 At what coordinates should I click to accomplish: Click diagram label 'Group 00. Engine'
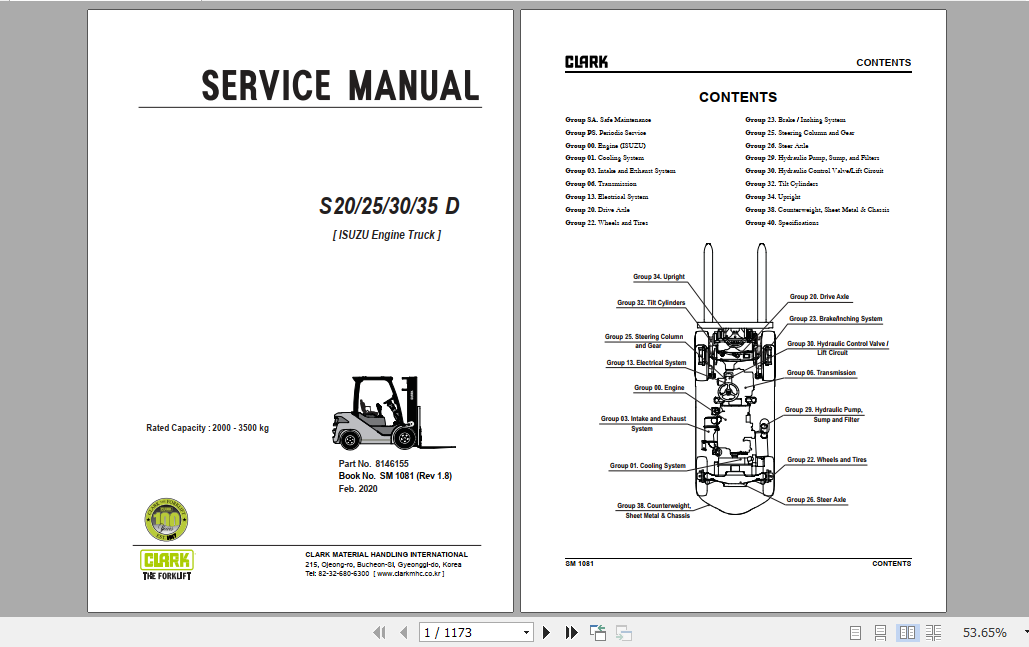click(x=659, y=387)
